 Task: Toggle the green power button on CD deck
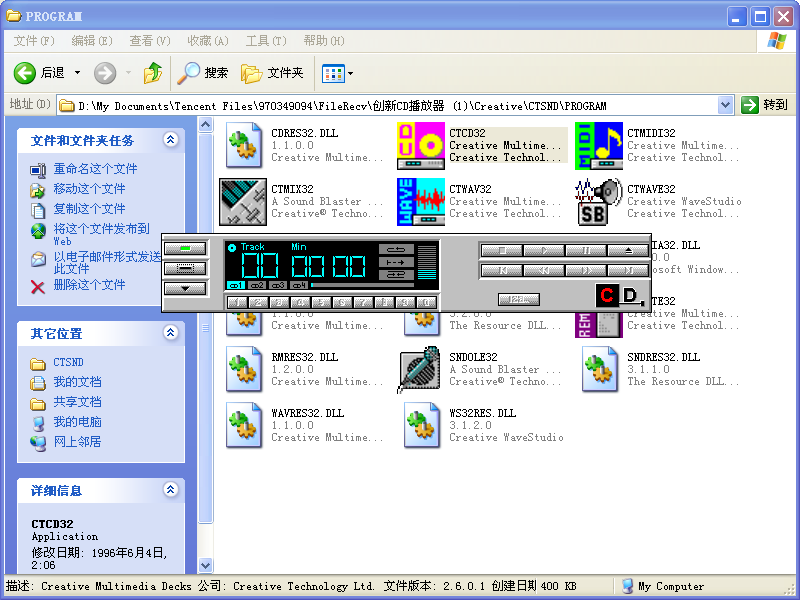[185, 248]
